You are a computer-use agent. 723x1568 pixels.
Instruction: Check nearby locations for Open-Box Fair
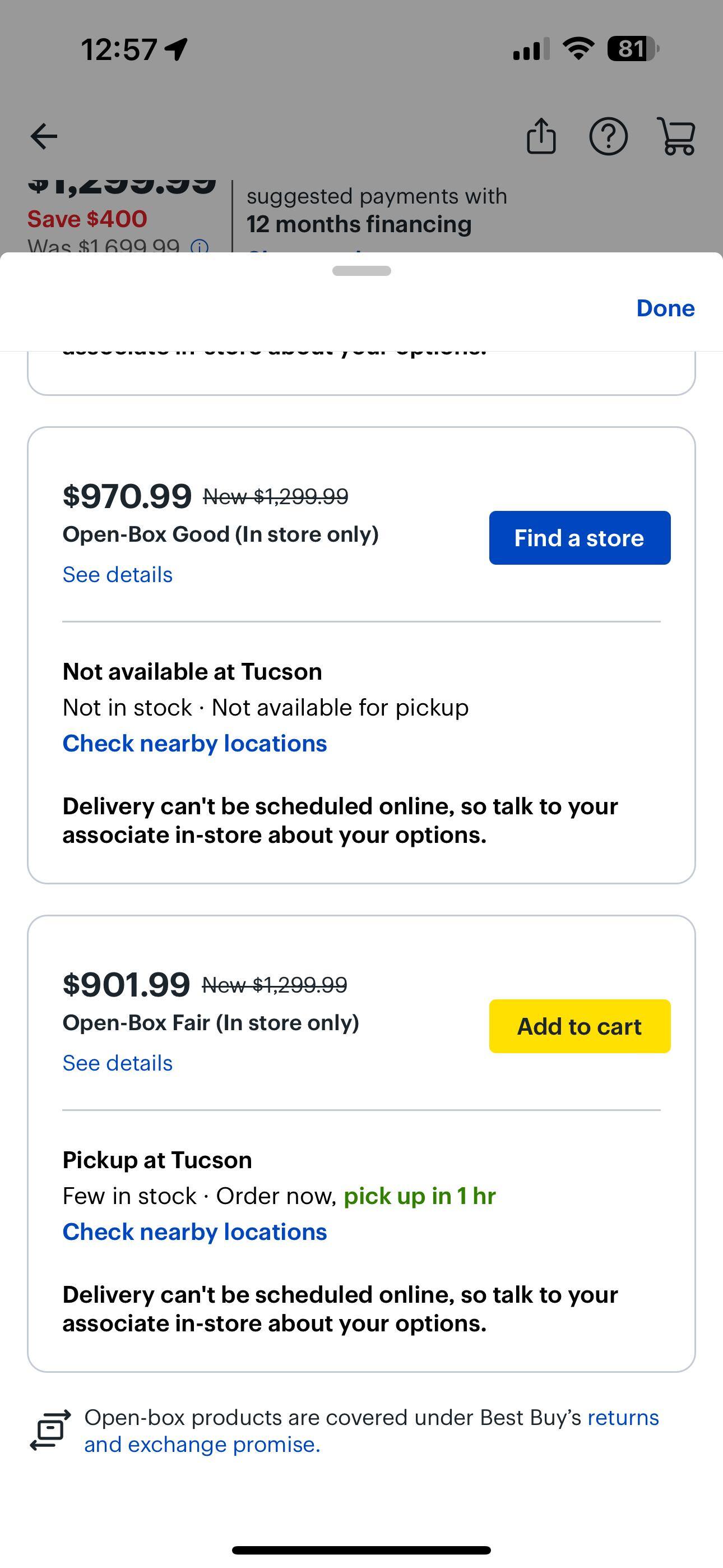(x=194, y=1232)
